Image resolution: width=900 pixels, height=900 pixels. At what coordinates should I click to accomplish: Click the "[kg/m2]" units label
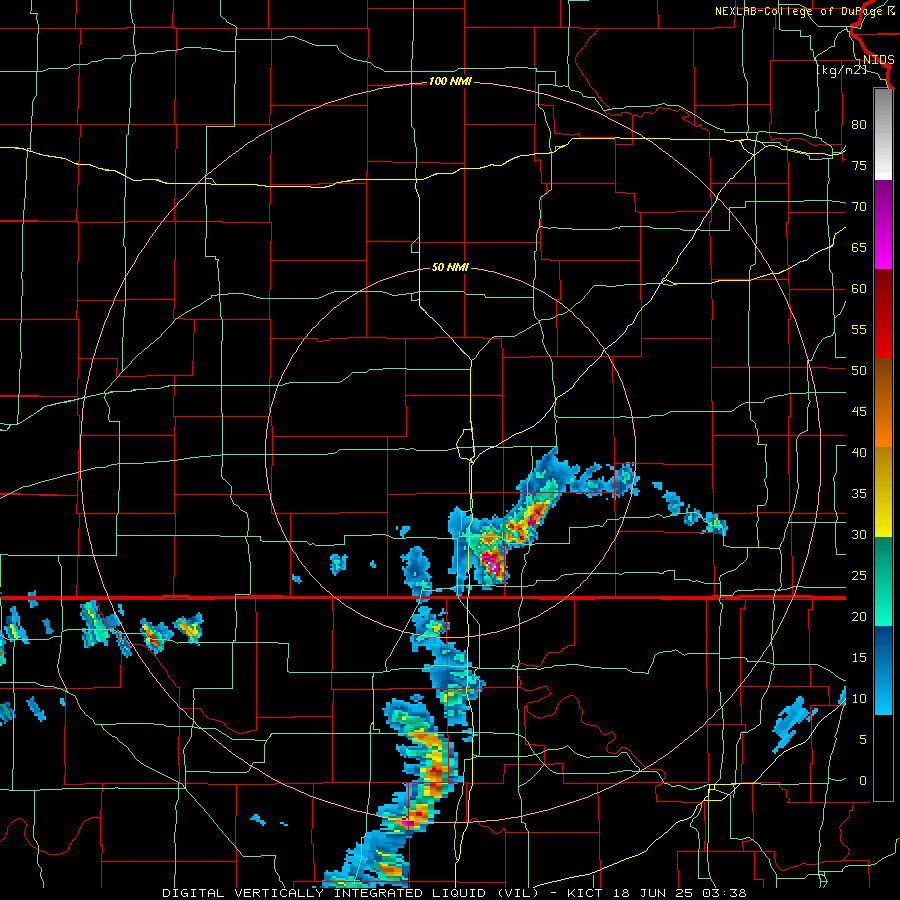click(841, 70)
